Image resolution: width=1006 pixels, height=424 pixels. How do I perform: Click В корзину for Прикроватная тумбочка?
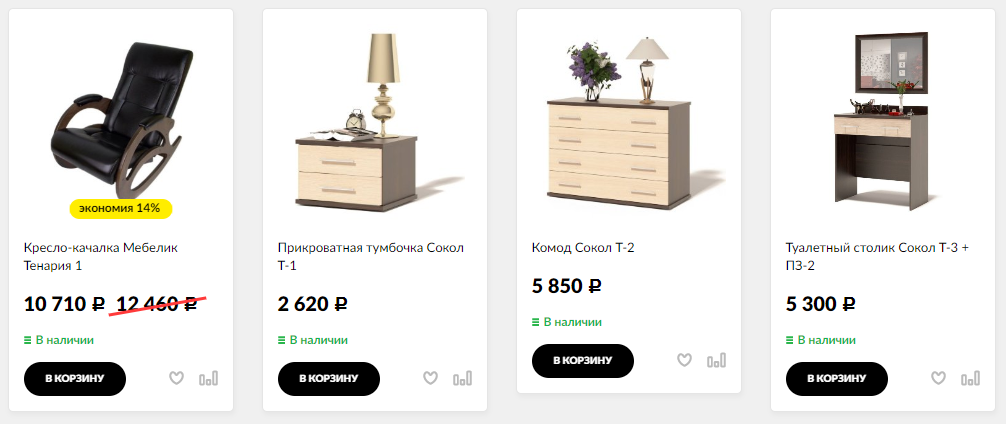(x=329, y=378)
